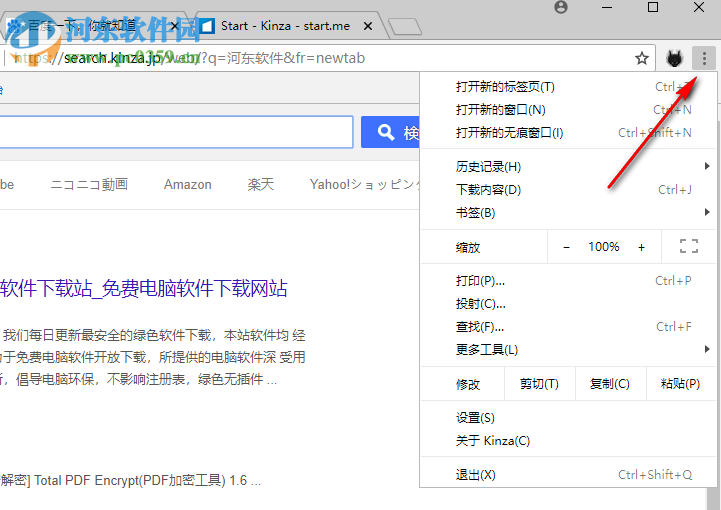Screen dimensions: 721x510
Task: Open the 楽天 search link
Action: pos(261,184)
